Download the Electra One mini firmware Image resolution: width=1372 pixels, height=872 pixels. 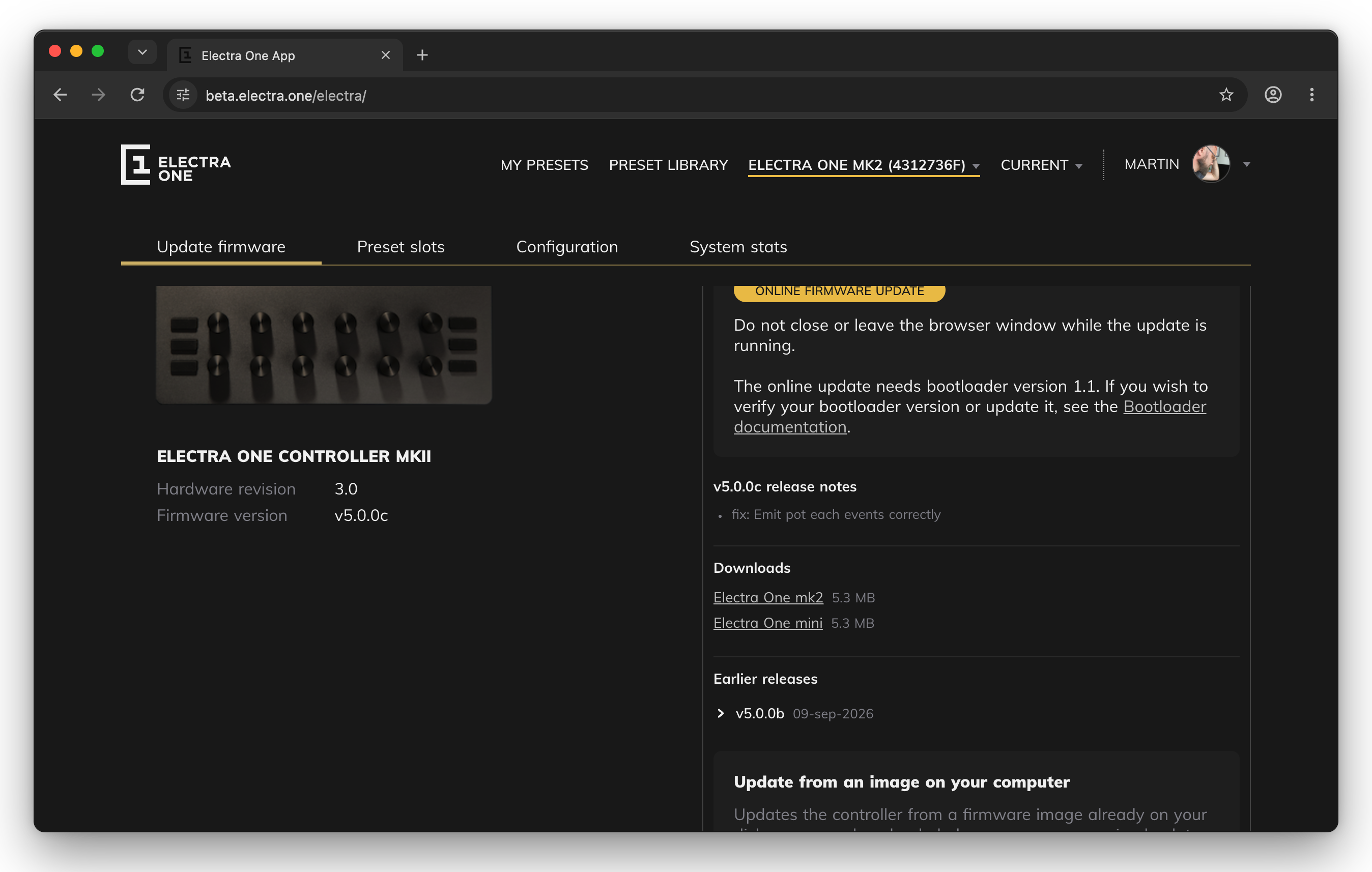click(x=768, y=623)
